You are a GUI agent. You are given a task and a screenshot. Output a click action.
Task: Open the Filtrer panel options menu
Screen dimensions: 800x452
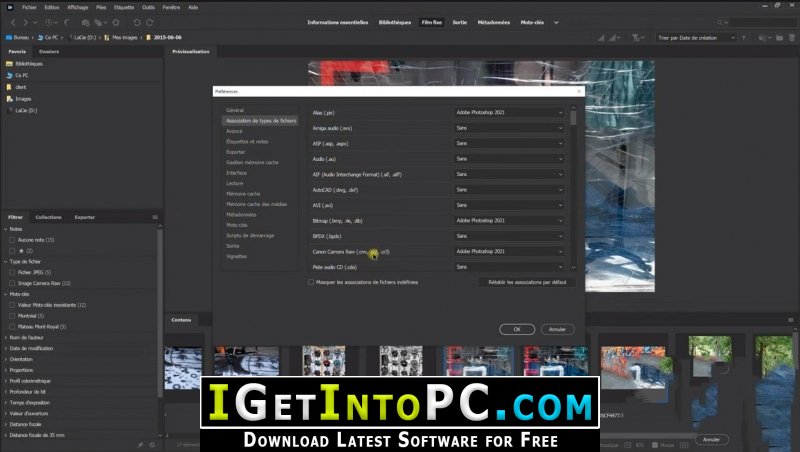[155, 217]
